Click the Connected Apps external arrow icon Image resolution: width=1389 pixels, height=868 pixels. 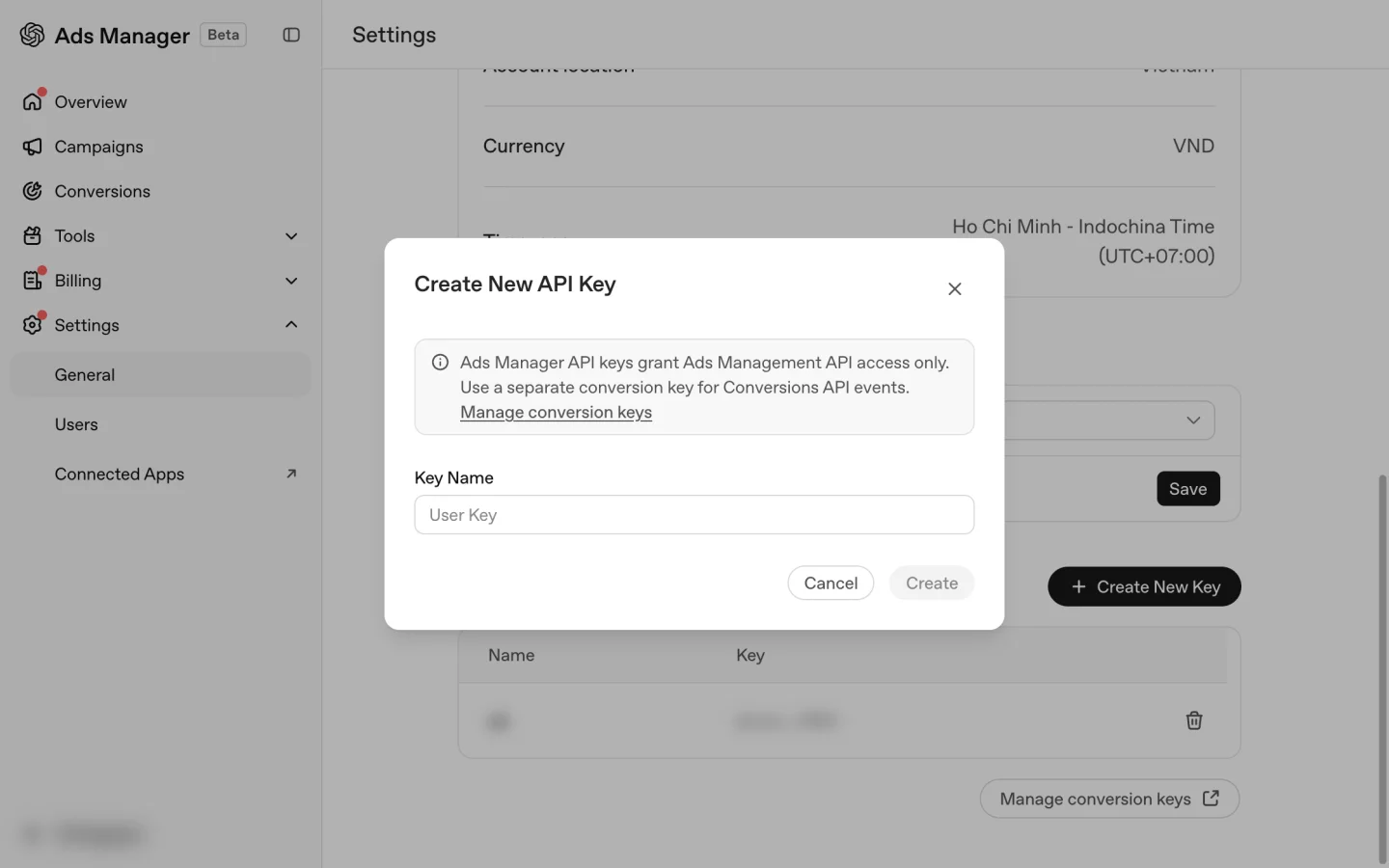click(291, 474)
